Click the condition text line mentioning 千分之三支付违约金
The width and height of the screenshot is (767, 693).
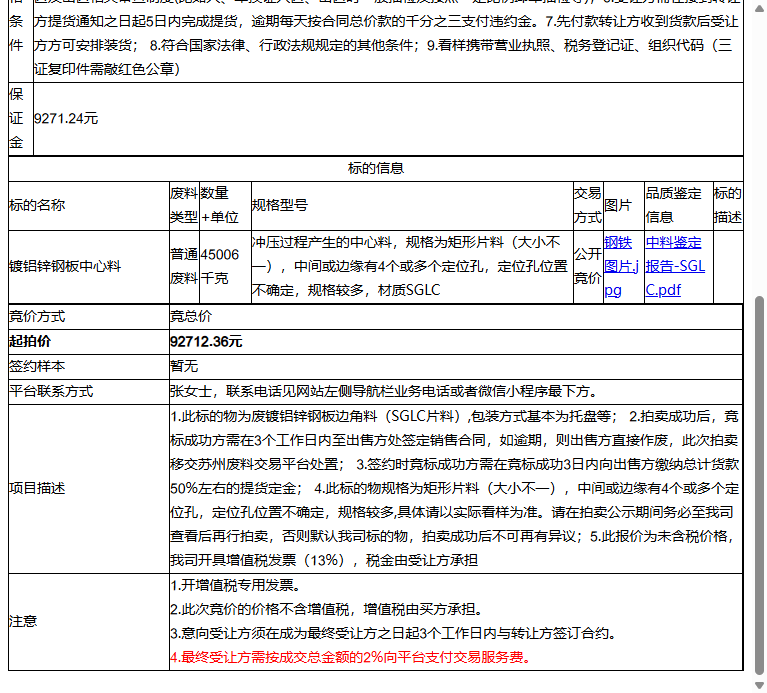pos(386,22)
